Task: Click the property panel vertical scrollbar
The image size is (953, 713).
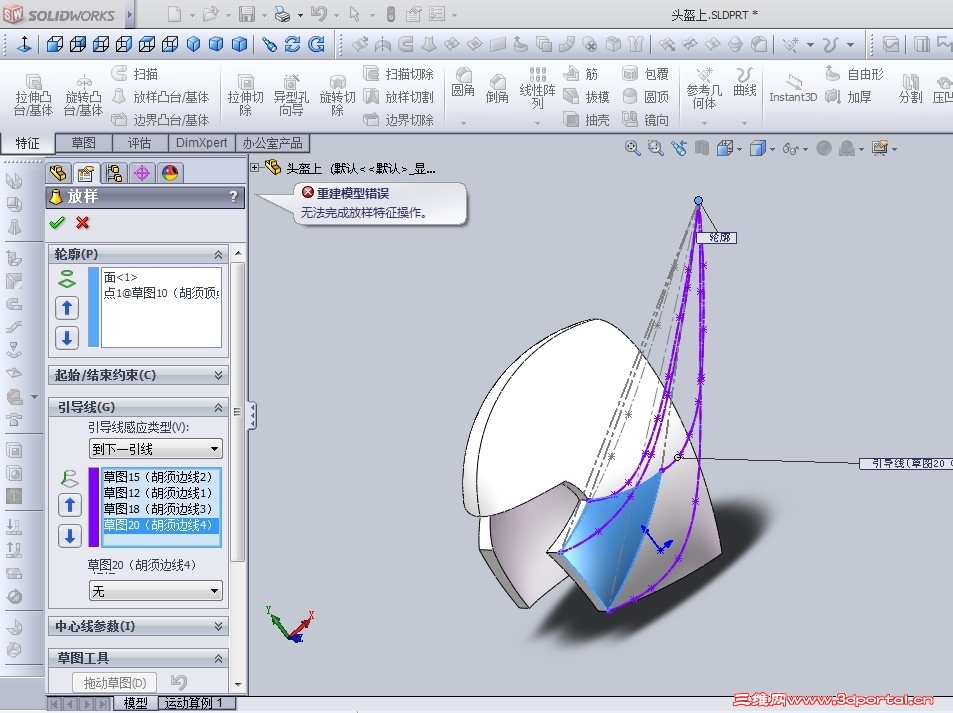Action: 238,412
